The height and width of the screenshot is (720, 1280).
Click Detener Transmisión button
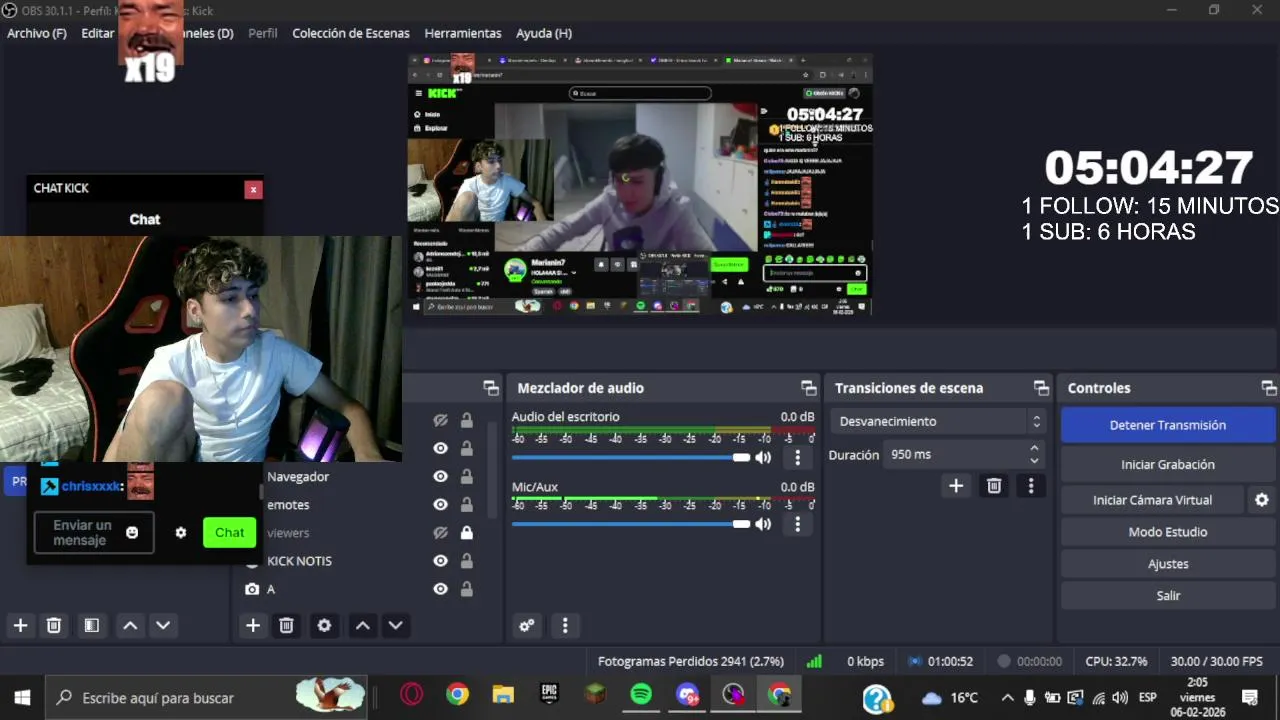tap(1168, 425)
